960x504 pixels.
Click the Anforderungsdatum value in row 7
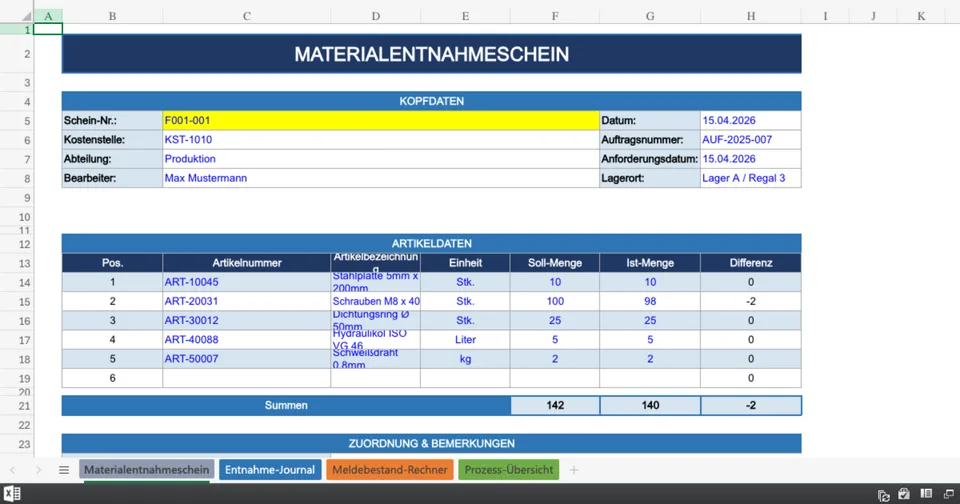click(751, 159)
